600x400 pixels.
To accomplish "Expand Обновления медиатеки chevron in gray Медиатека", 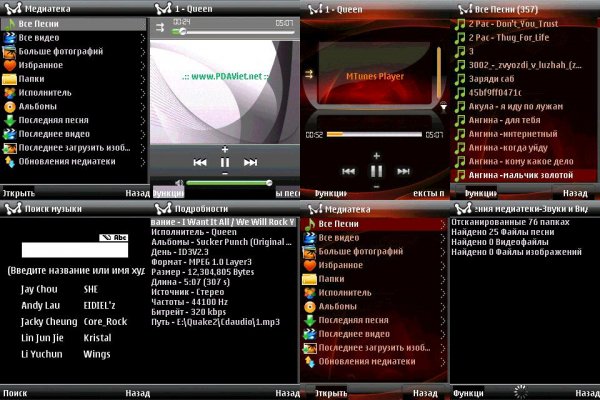I will coord(142,162).
